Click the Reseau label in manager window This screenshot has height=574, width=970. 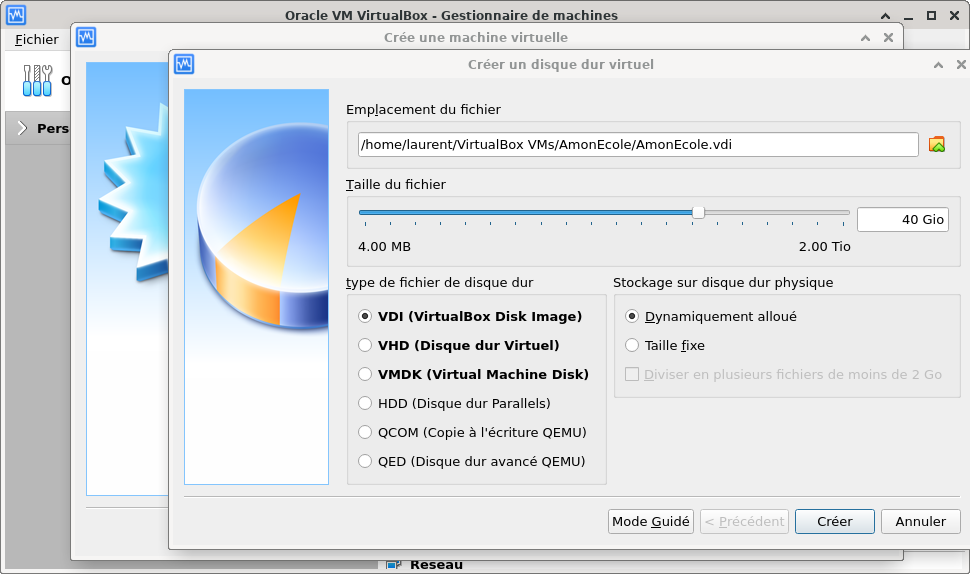[436, 565]
